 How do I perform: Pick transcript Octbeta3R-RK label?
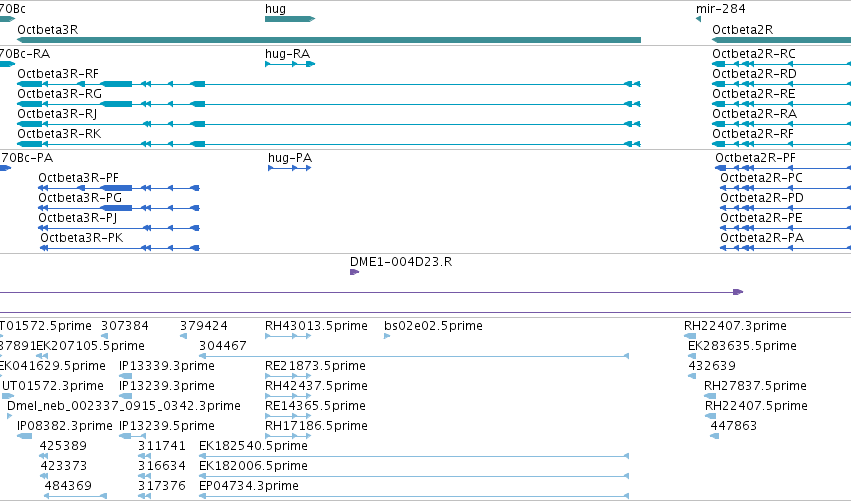point(59,134)
